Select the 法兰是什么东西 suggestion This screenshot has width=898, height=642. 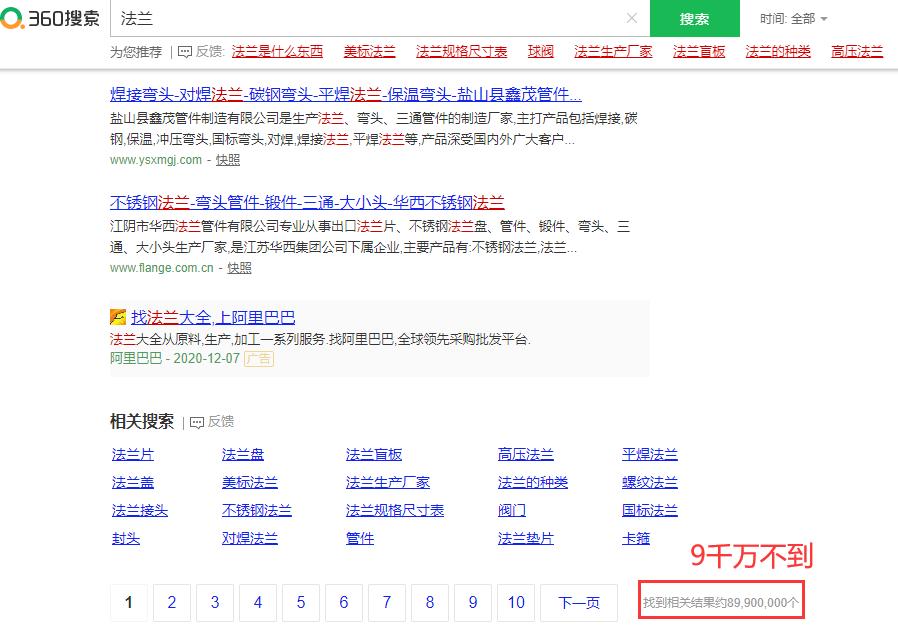coord(276,51)
